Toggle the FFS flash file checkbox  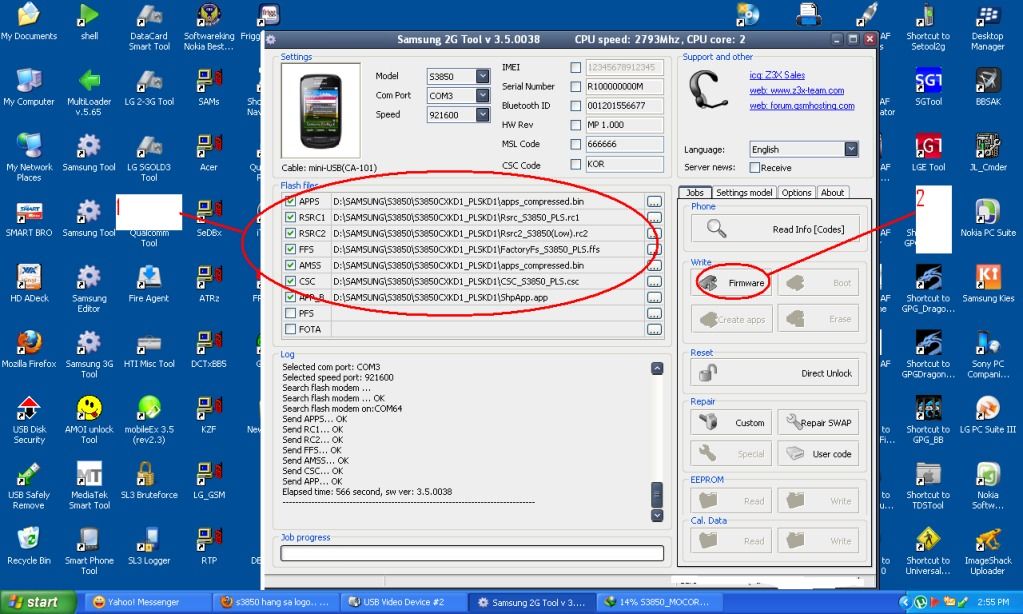pyautogui.click(x=290, y=249)
